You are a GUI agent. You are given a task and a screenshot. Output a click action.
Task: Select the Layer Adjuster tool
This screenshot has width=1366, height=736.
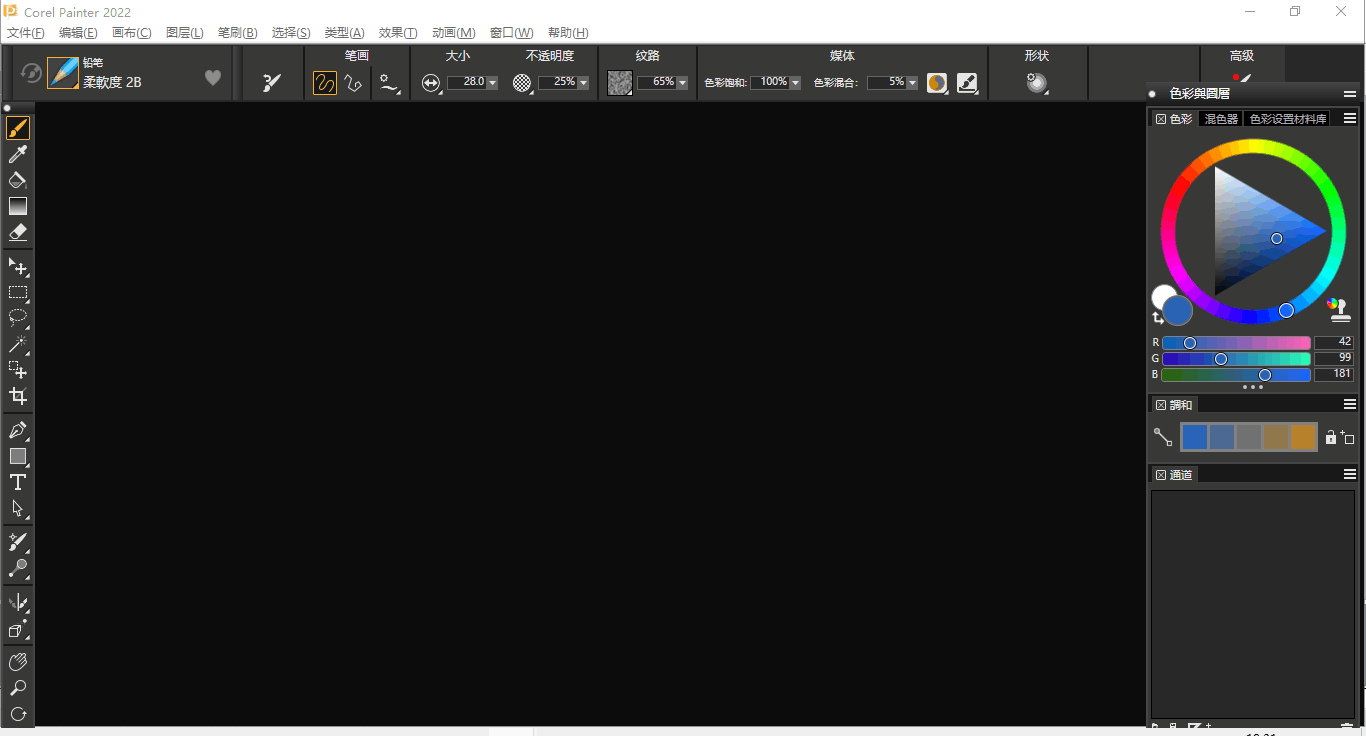pyautogui.click(x=18, y=267)
